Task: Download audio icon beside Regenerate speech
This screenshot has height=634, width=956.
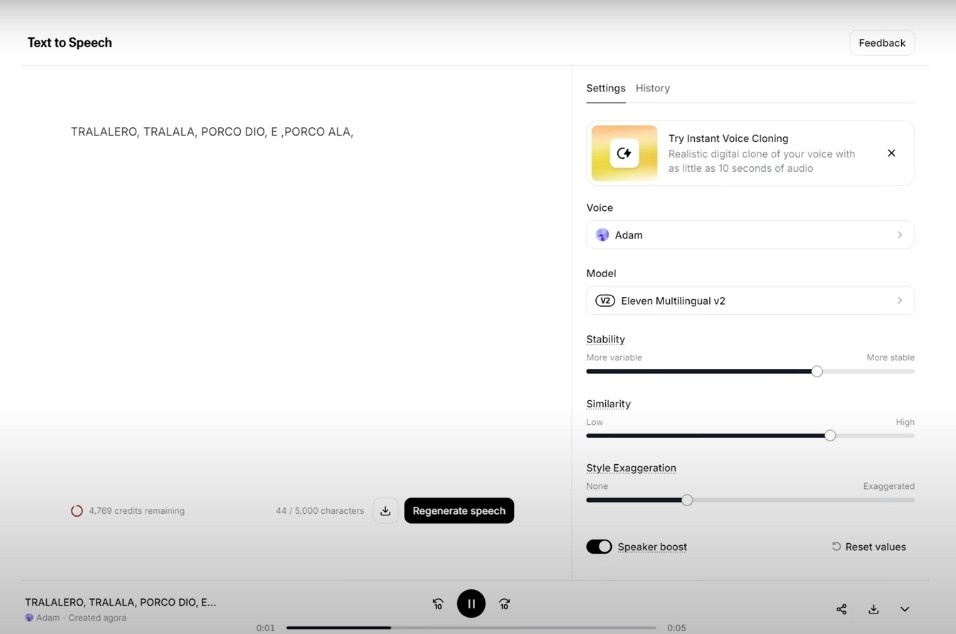Action: 385,511
